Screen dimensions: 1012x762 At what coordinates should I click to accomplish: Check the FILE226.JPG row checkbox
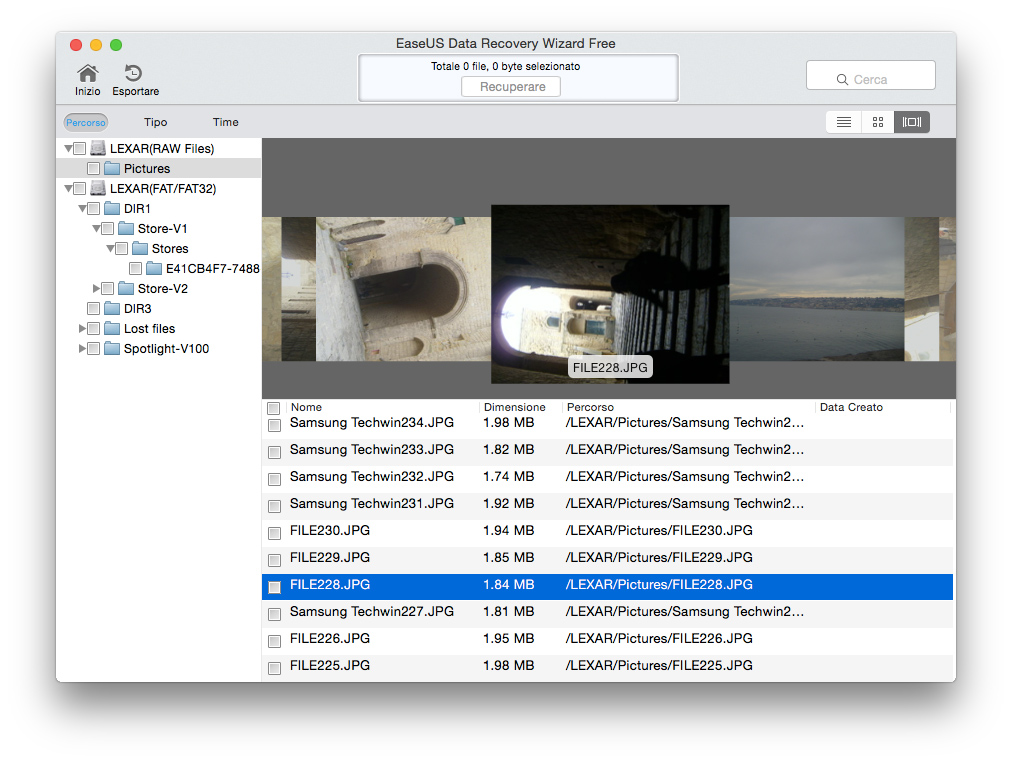coord(274,641)
